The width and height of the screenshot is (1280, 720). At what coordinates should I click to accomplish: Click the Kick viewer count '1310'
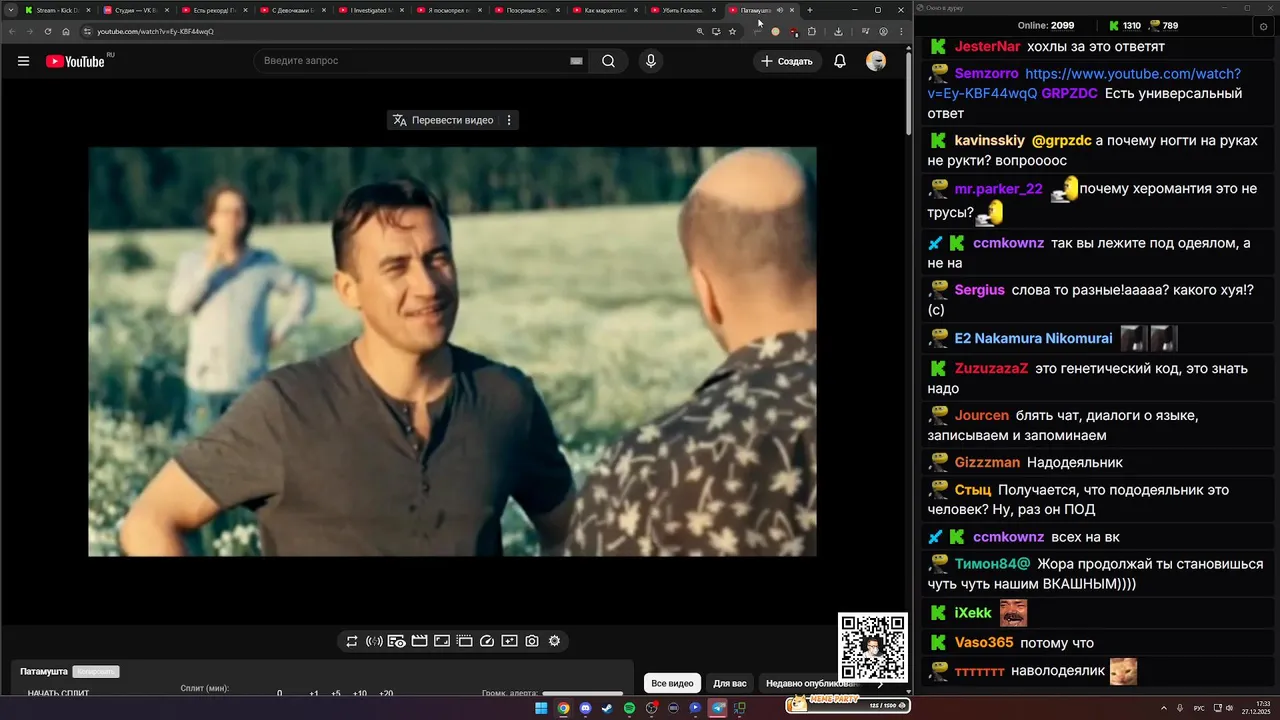1131,25
